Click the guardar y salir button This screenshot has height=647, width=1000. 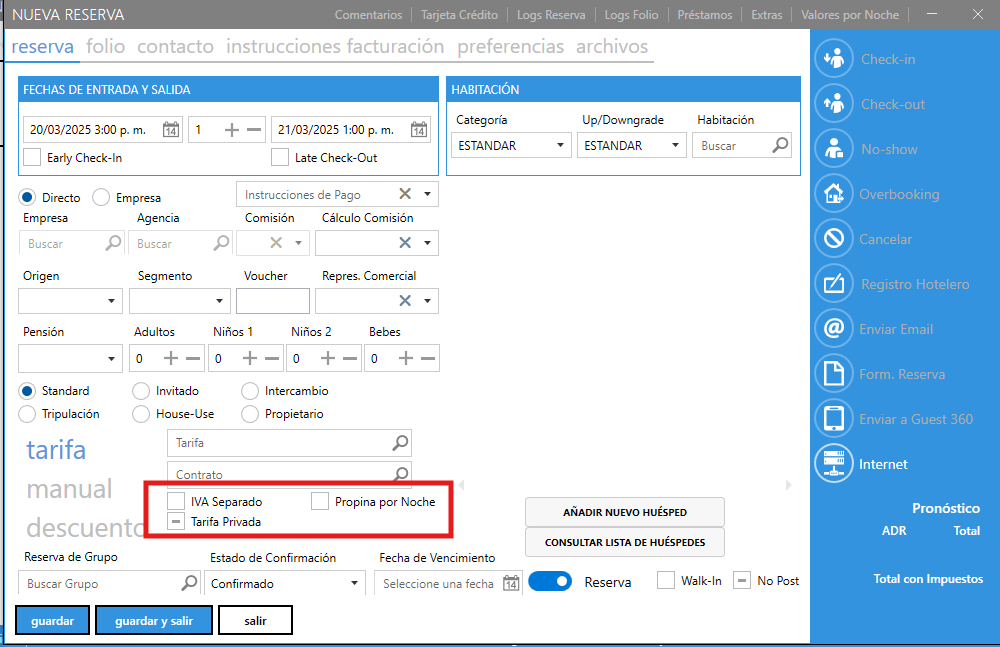point(154,621)
